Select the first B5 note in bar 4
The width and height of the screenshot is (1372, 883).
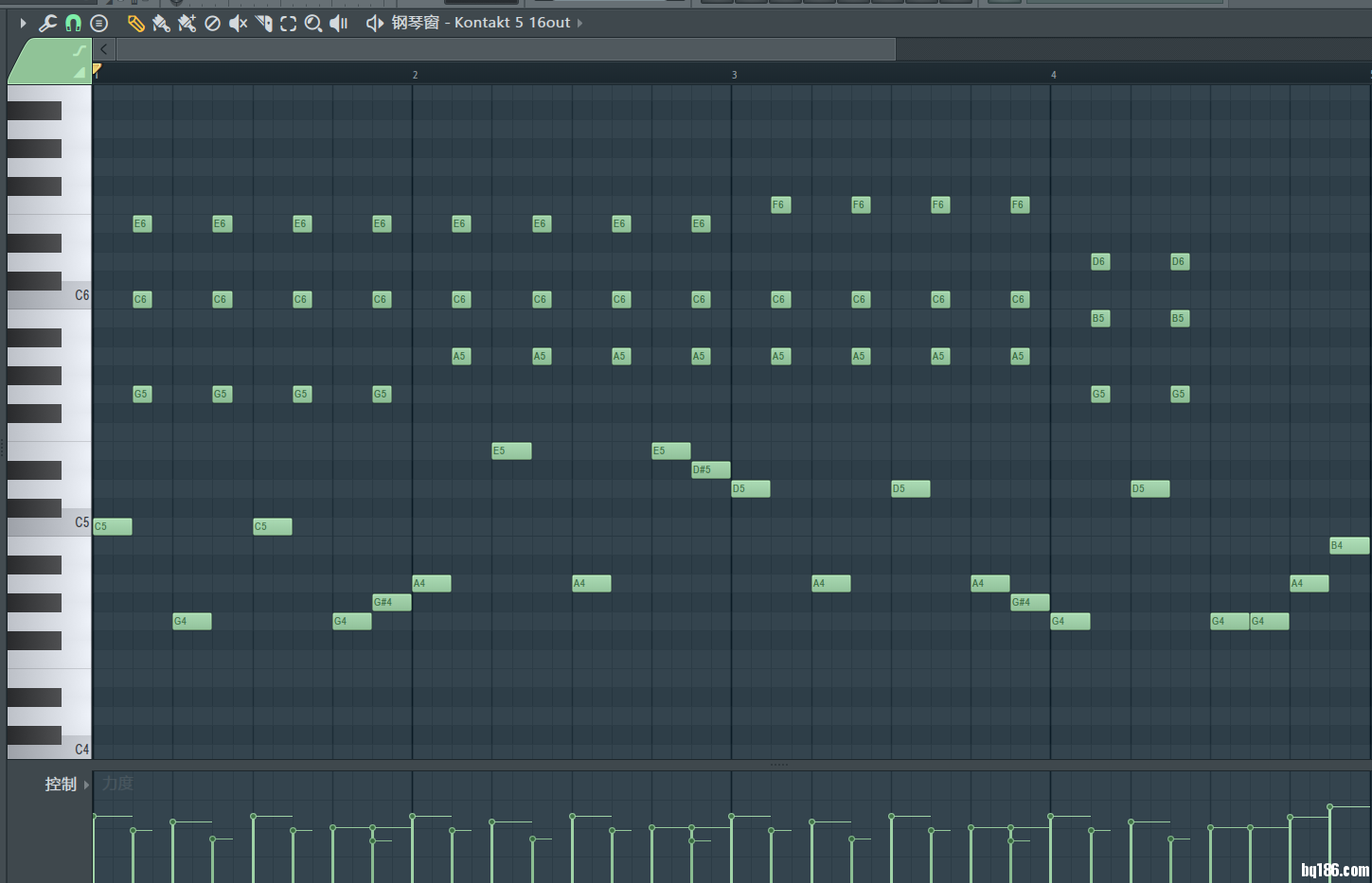click(x=1099, y=318)
